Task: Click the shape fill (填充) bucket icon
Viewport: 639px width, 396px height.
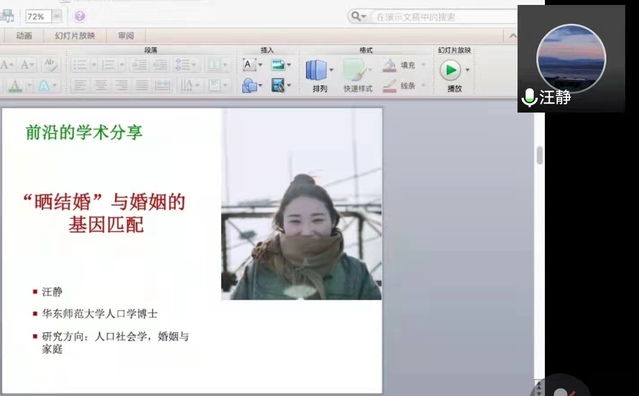Action: [390, 65]
